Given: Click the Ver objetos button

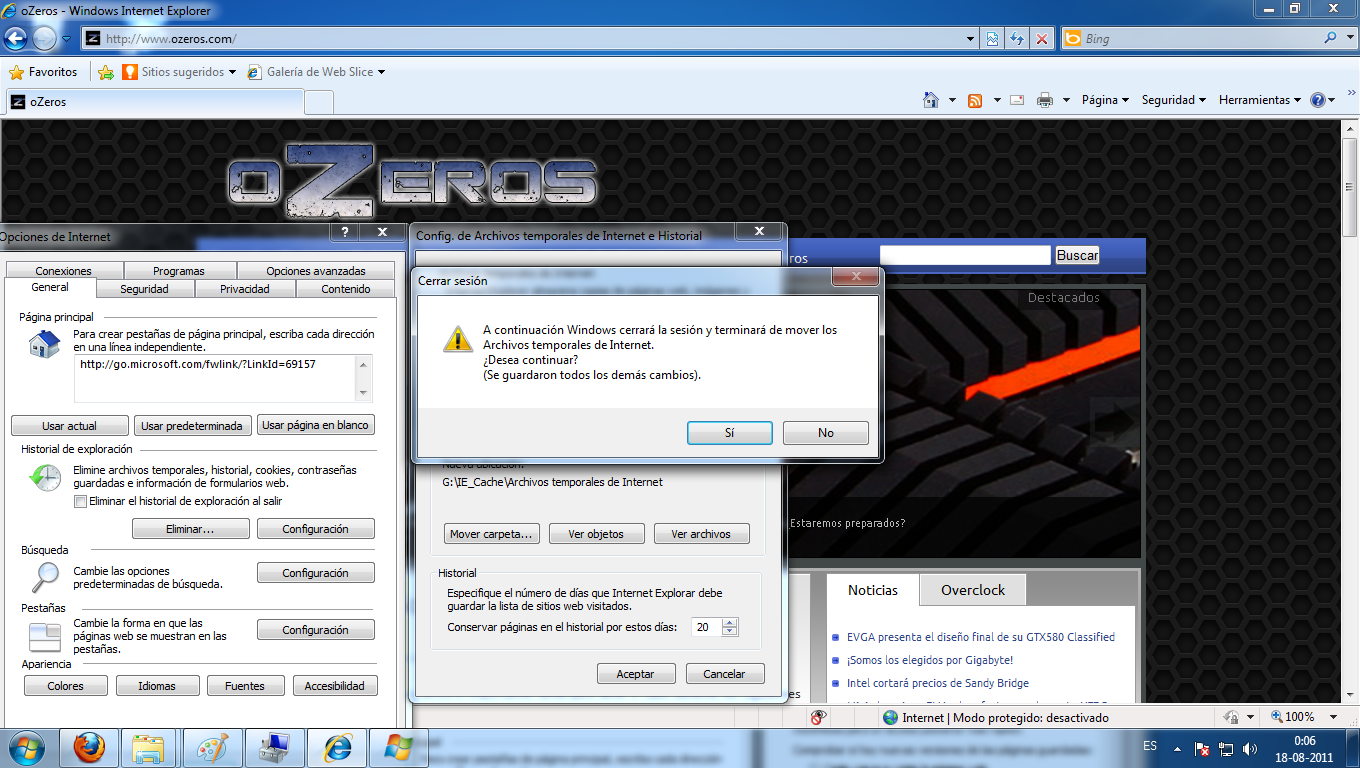Looking at the screenshot, I should point(596,534).
